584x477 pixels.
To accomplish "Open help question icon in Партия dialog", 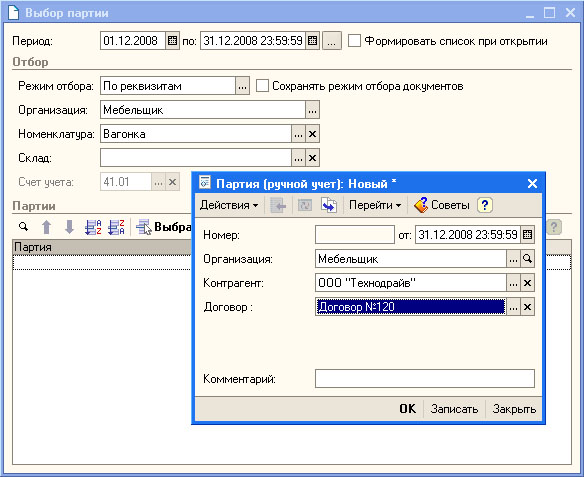I will (x=485, y=205).
